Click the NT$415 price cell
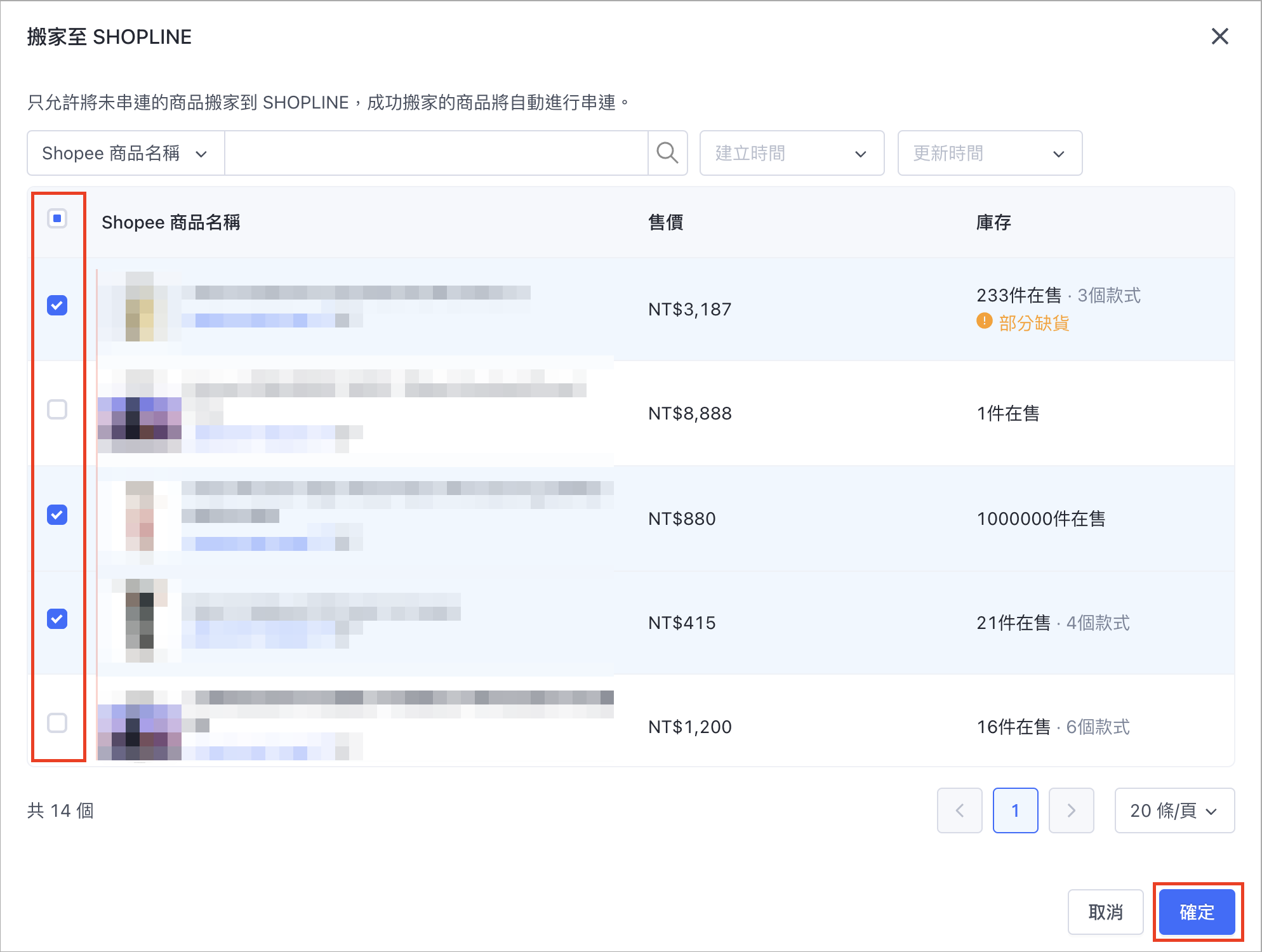 point(682,623)
